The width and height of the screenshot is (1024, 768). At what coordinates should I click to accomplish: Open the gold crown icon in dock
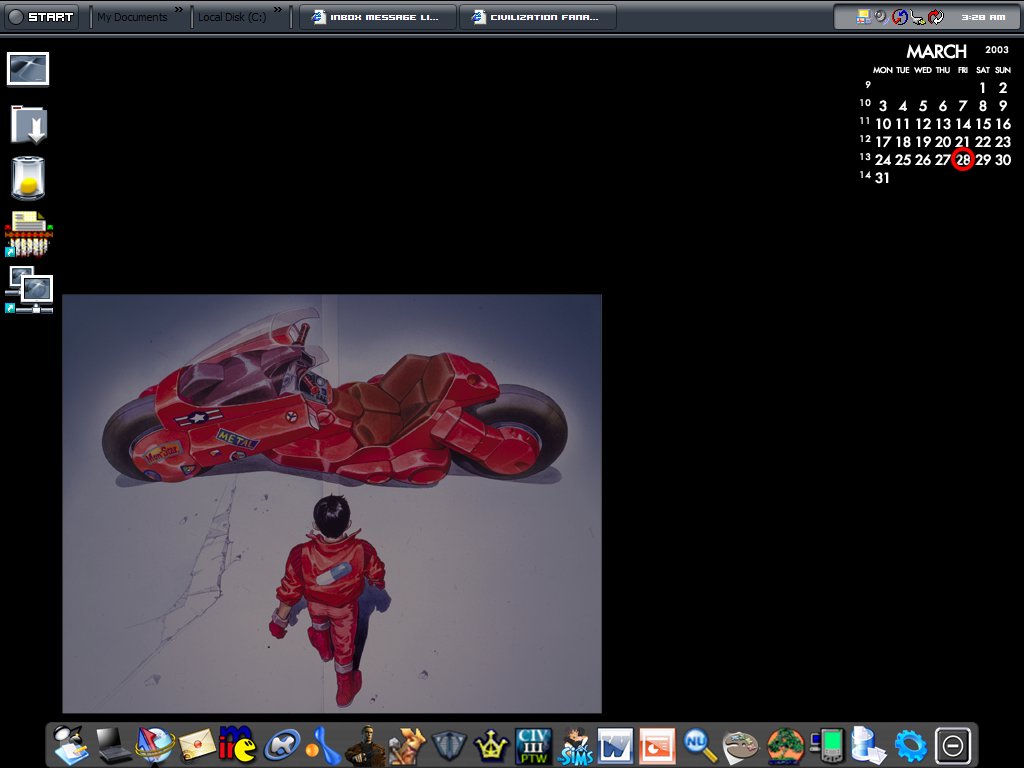(491, 746)
